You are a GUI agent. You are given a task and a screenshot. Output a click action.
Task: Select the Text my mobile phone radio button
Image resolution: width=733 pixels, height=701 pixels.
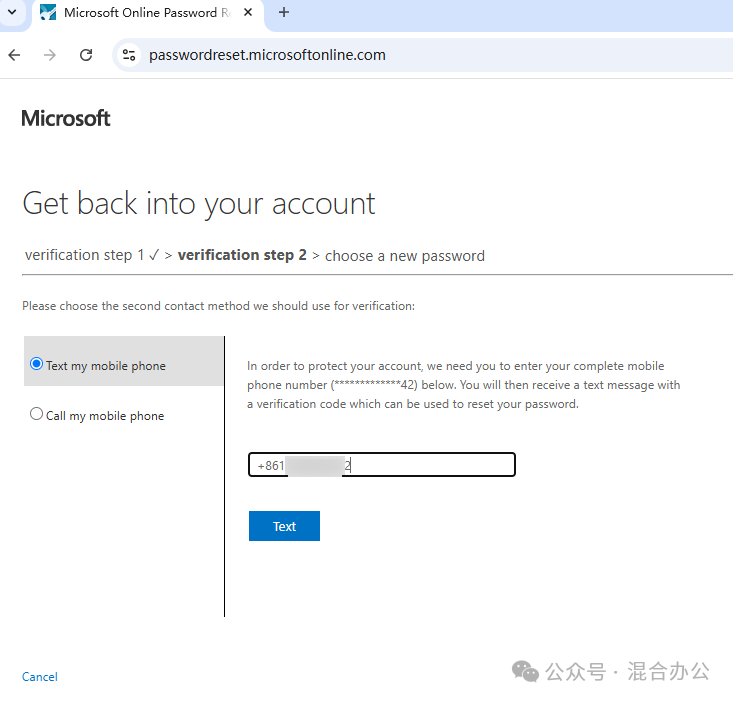36,364
